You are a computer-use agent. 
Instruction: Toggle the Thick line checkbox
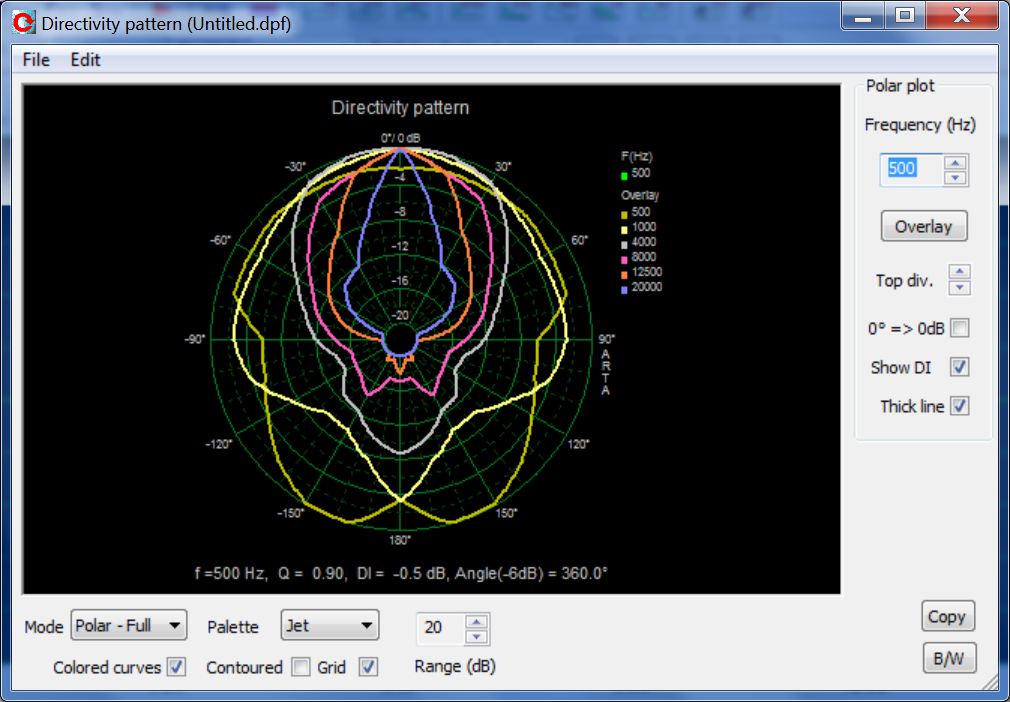pyautogui.click(x=959, y=406)
